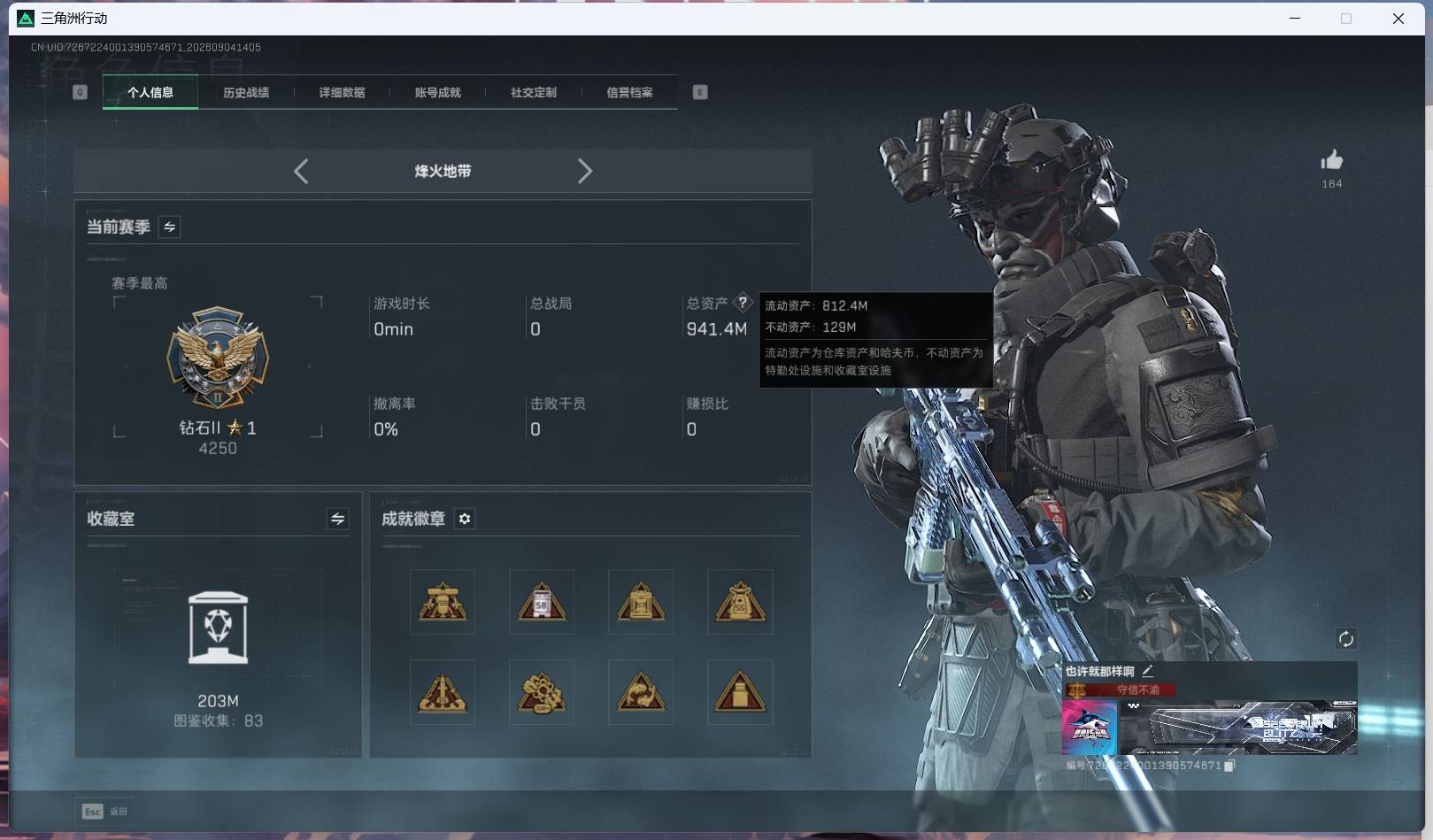Edit the nickname 也许就那样啊 with pencil icon
This screenshot has height=840, width=1433.
(x=1147, y=671)
